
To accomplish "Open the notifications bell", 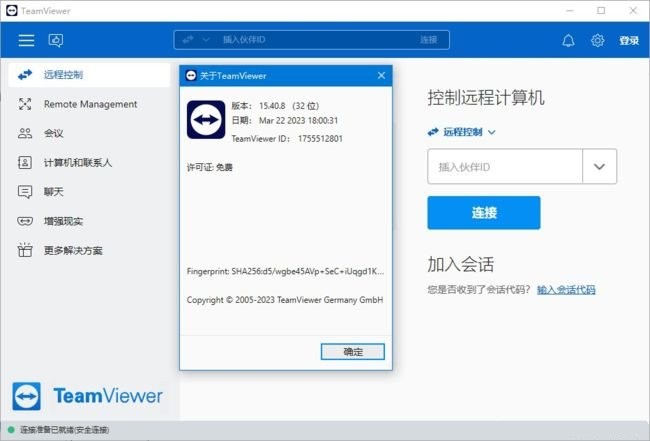I will click(568, 40).
